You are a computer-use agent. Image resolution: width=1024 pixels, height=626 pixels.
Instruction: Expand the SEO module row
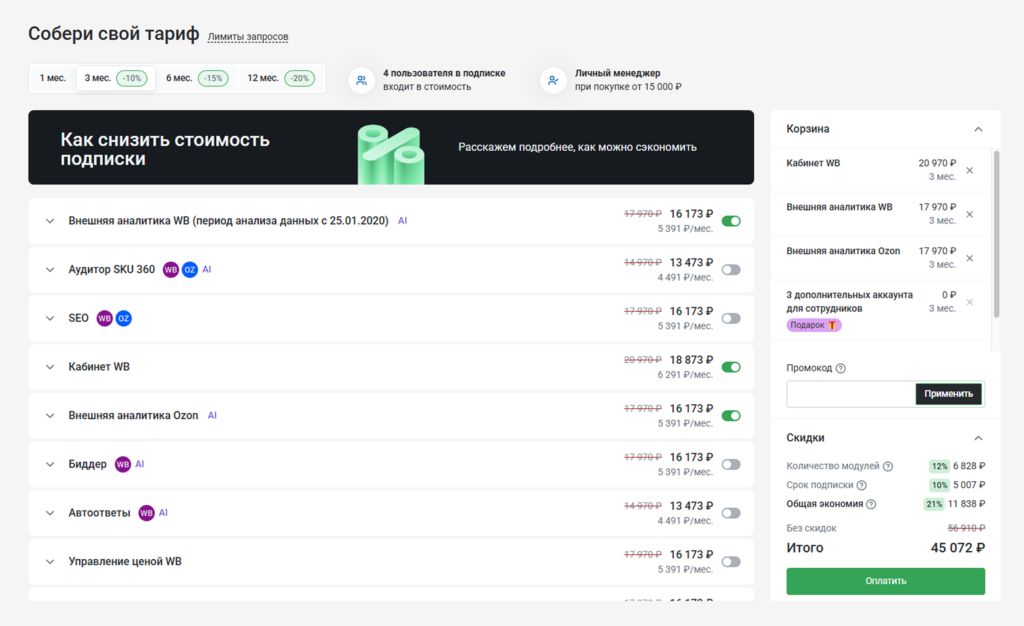50,318
